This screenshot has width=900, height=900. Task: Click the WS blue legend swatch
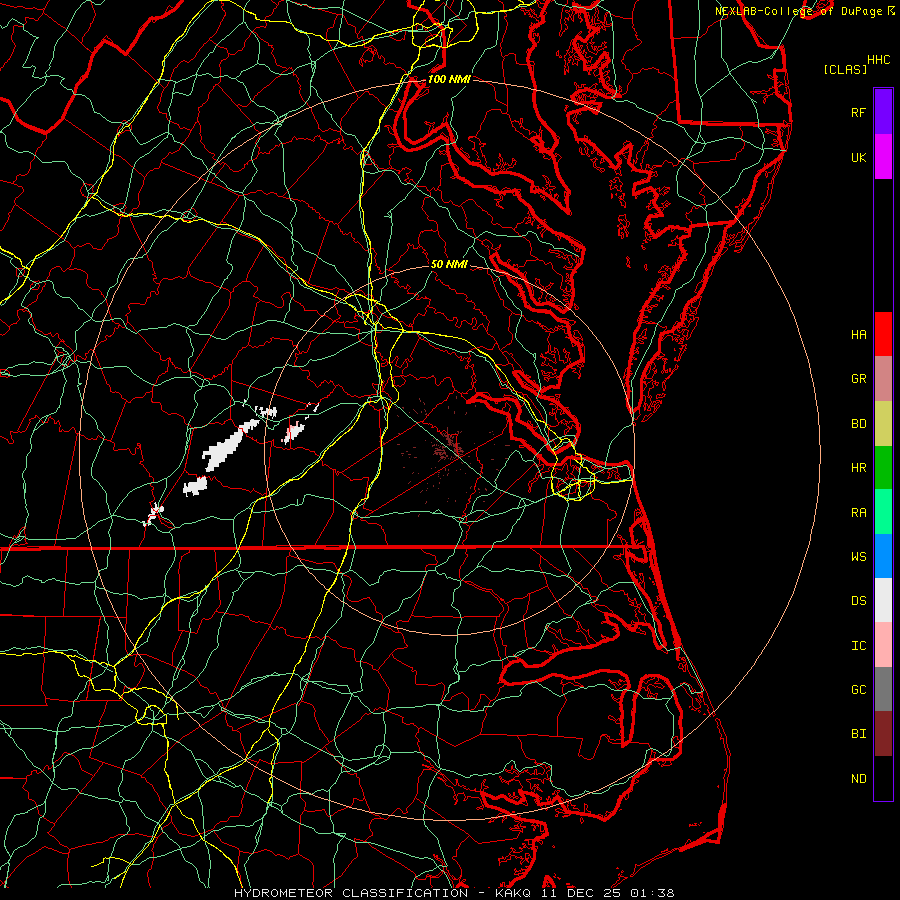coord(883,556)
